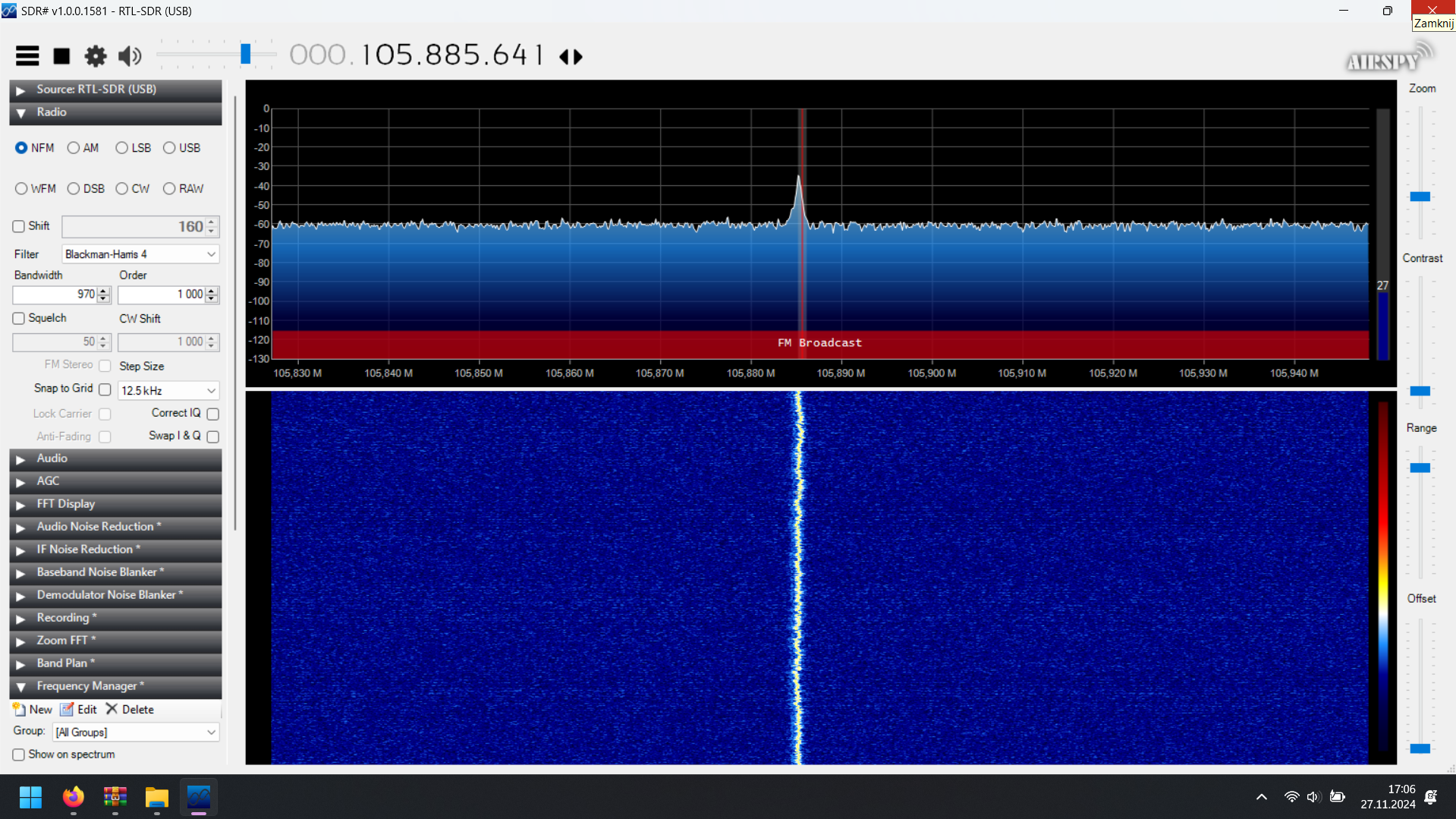Viewport: 1456px width, 819px height.
Task: Mute audio using the speaker icon
Action: tap(130, 56)
